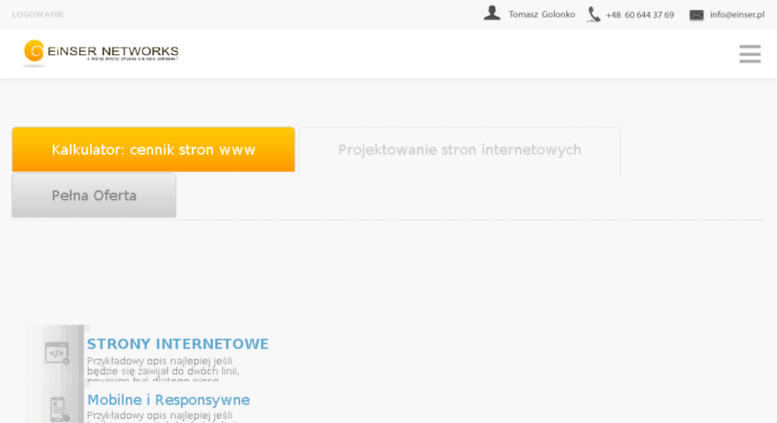Viewport: 777px width, 423px height.
Task: Click the phone handset icon
Action: tap(593, 14)
